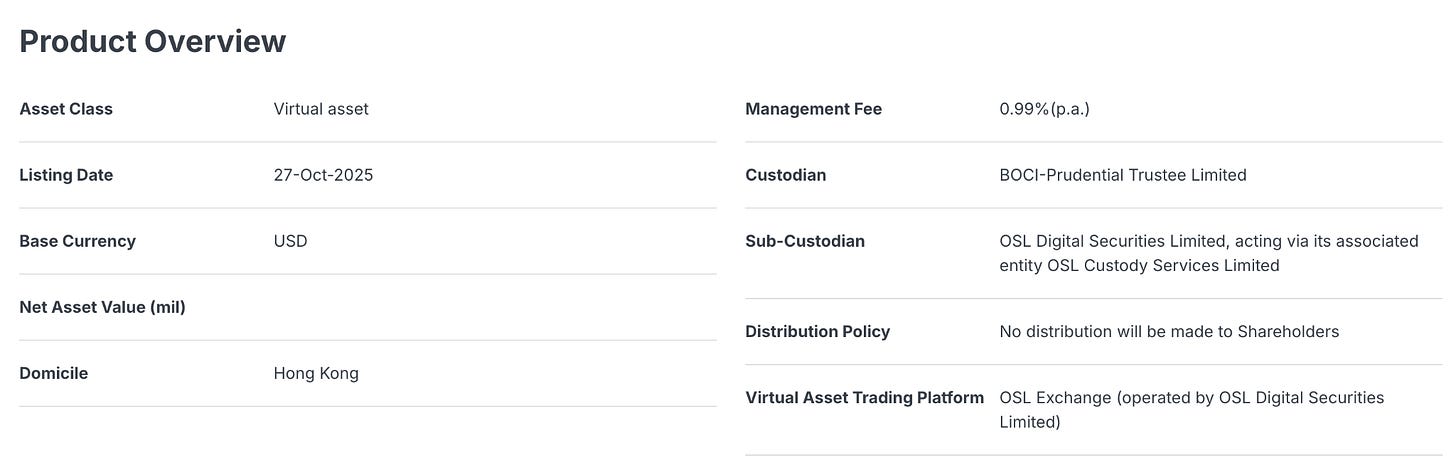Click the Virtual asset value
This screenshot has height=473, width=1456.
pyautogui.click(x=321, y=109)
